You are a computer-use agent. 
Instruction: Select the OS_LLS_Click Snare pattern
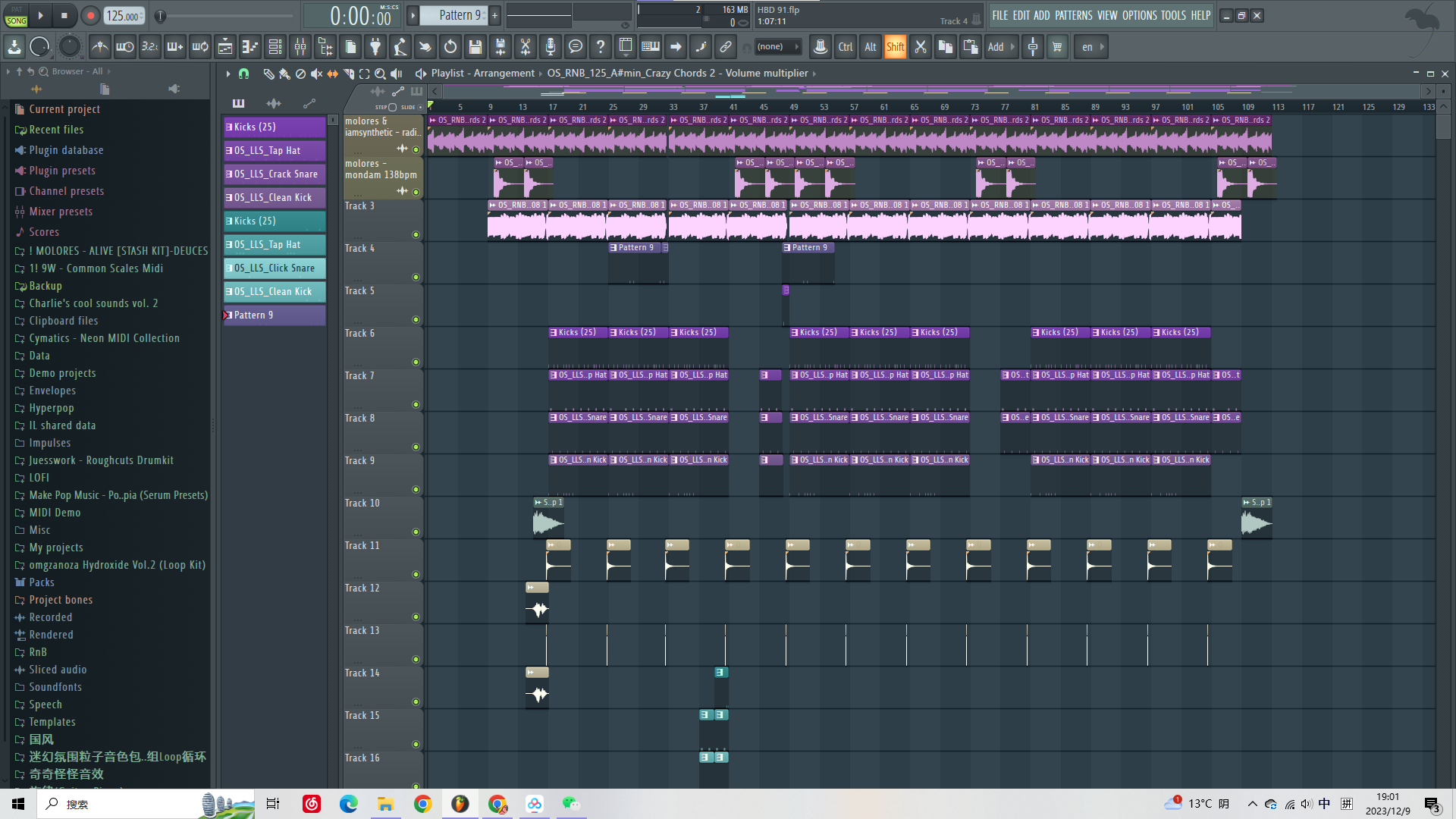click(275, 268)
